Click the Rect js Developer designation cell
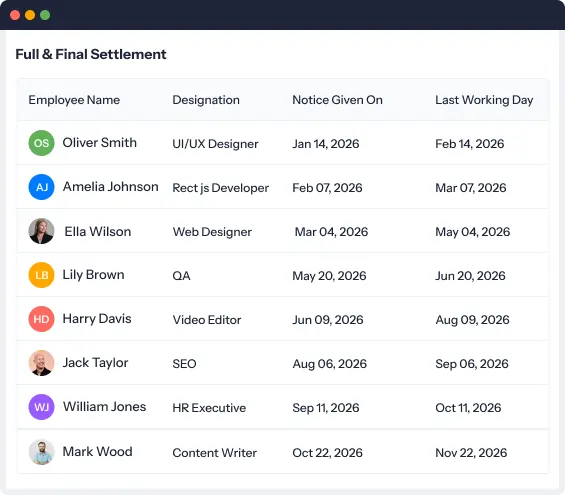565x495 pixels. click(x=221, y=188)
